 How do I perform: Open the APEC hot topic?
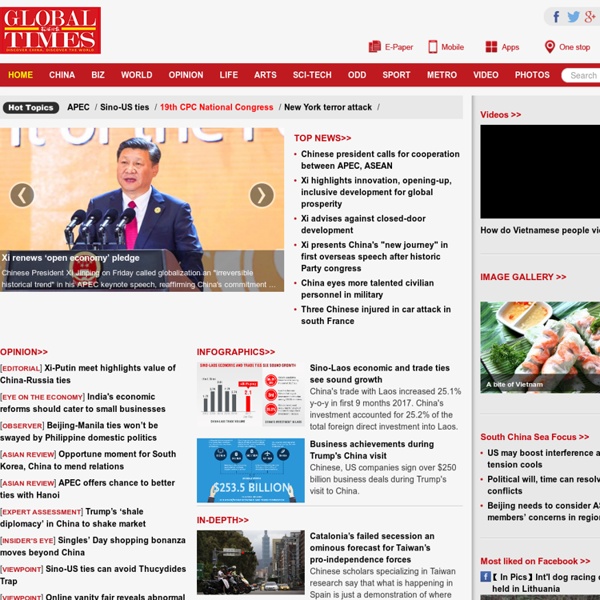coord(78,107)
